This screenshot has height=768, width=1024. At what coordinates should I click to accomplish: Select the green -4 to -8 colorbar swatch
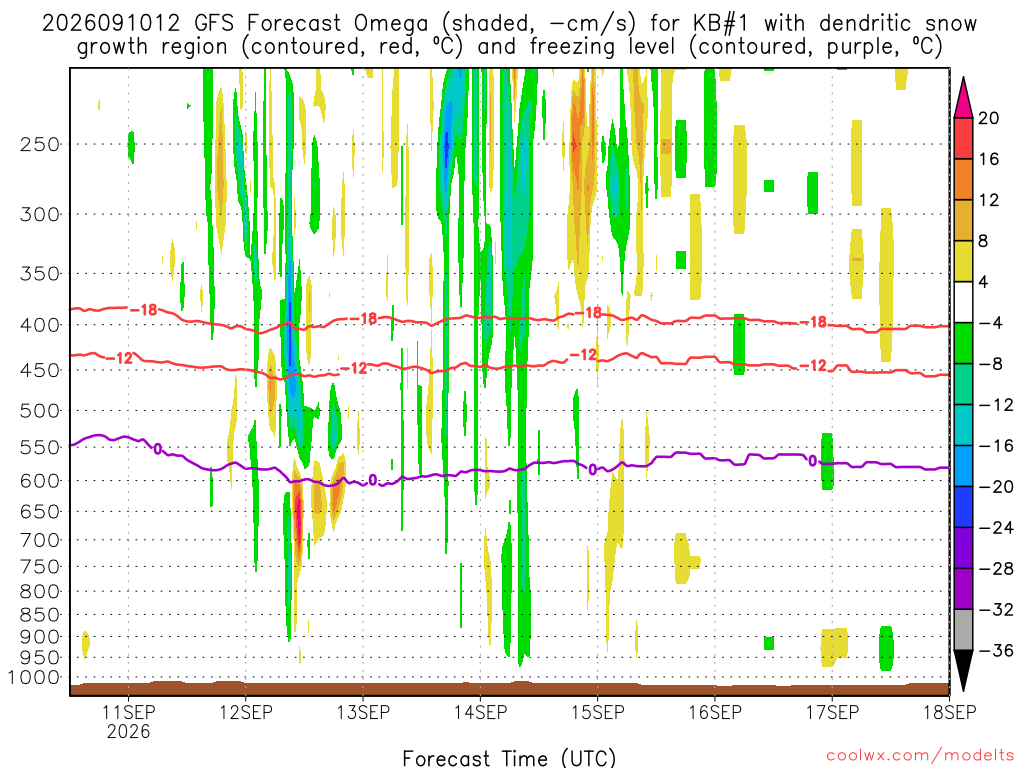coord(963,344)
